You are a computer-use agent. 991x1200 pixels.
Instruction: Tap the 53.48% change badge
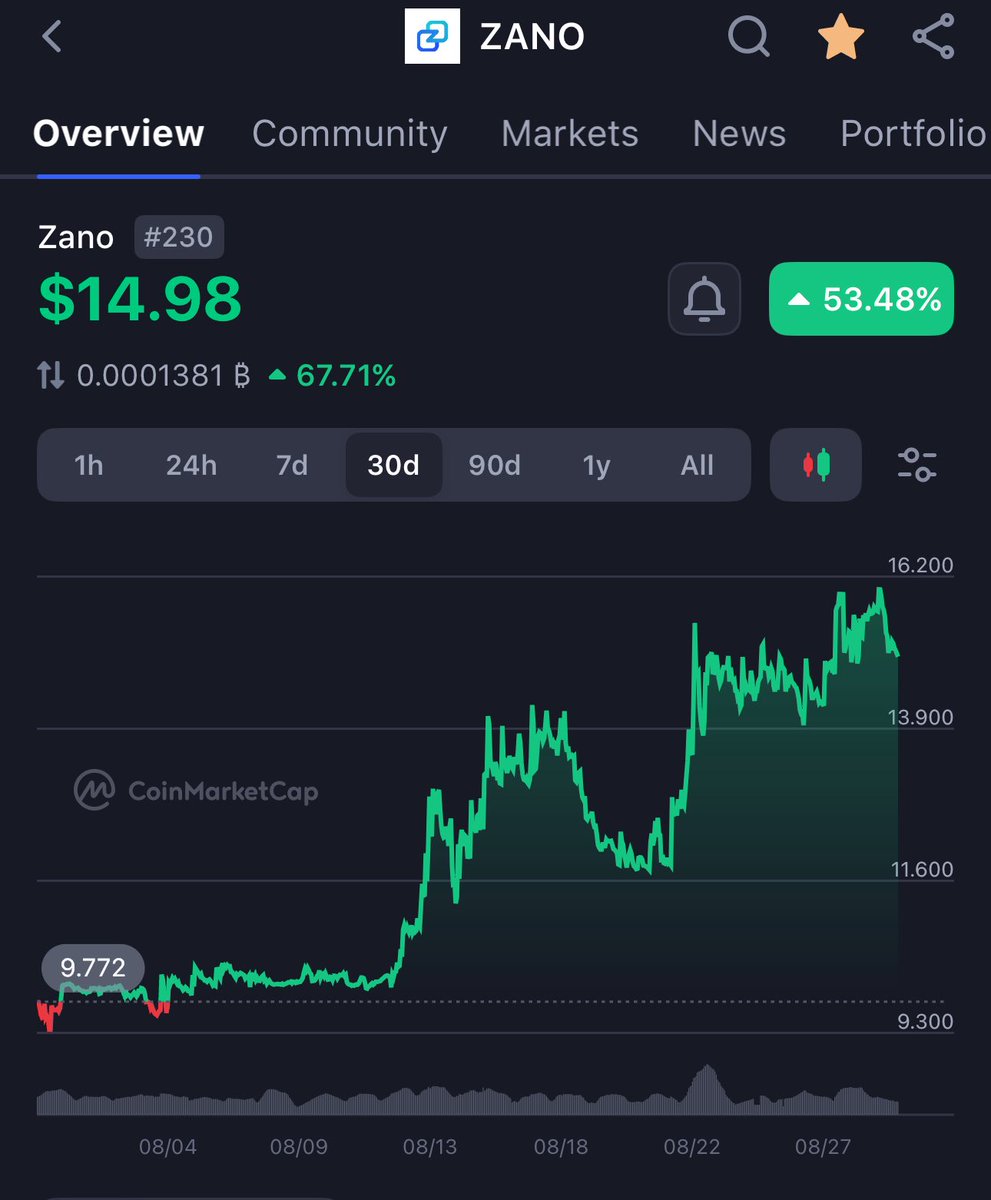tap(861, 298)
